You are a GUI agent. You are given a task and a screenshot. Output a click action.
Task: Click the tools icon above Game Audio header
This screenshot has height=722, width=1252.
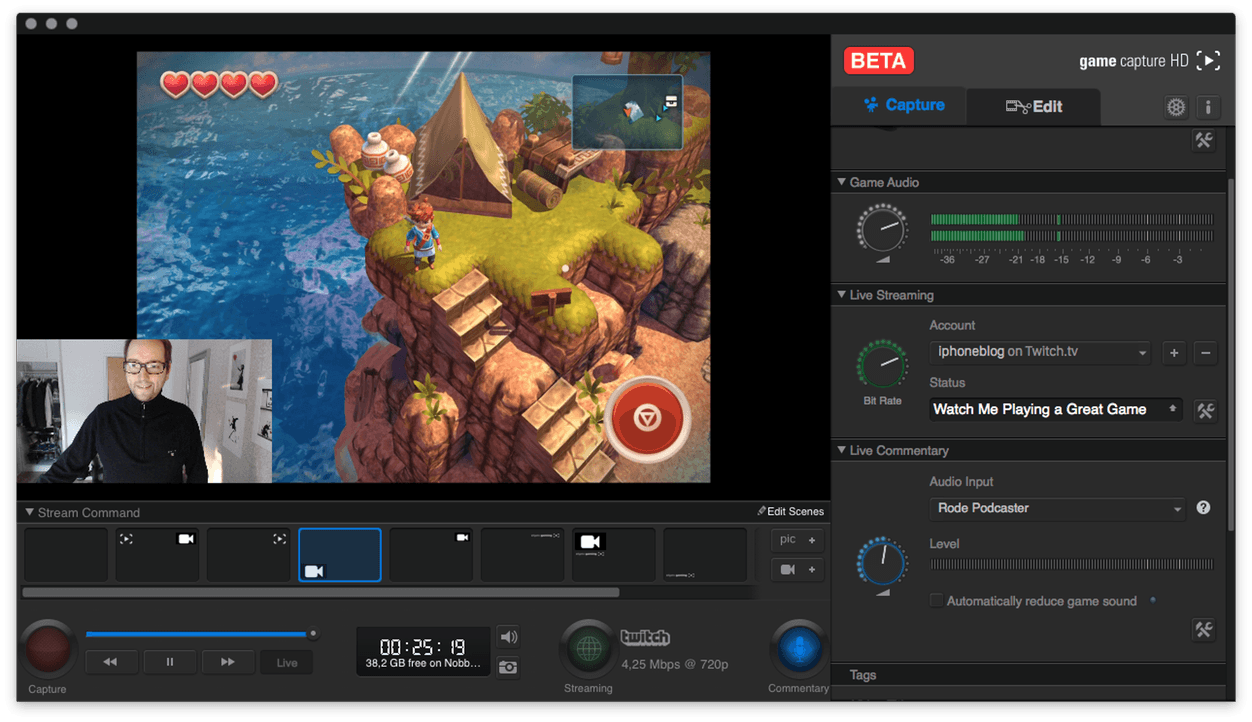(1204, 141)
